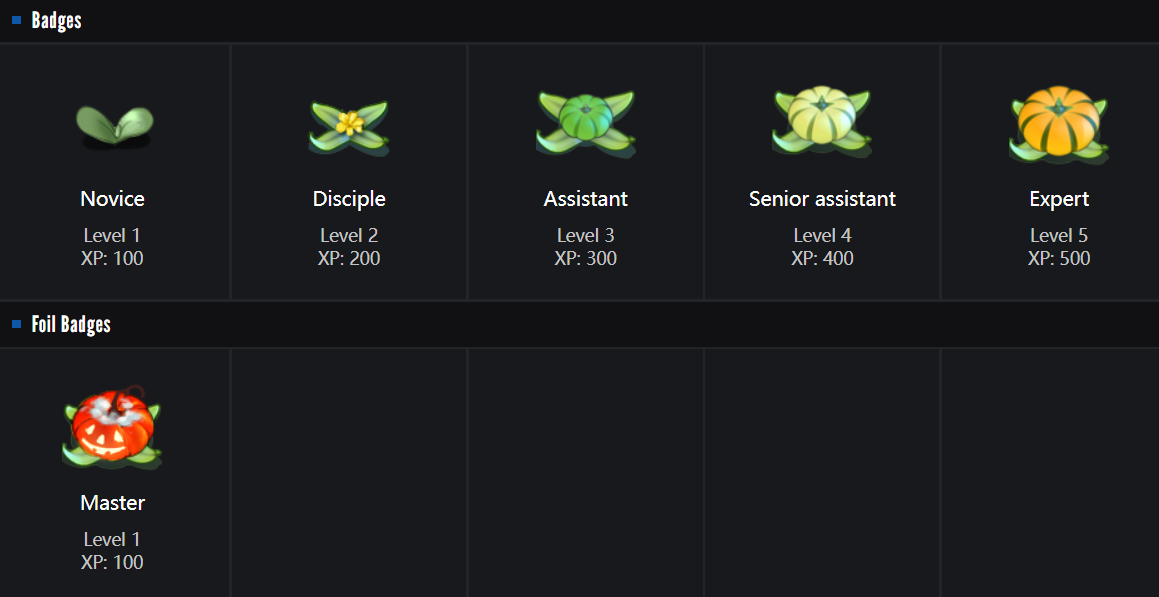Click the Foil Badges section heading
Screen dimensions: 1159x597
pyautogui.click(x=71, y=324)
